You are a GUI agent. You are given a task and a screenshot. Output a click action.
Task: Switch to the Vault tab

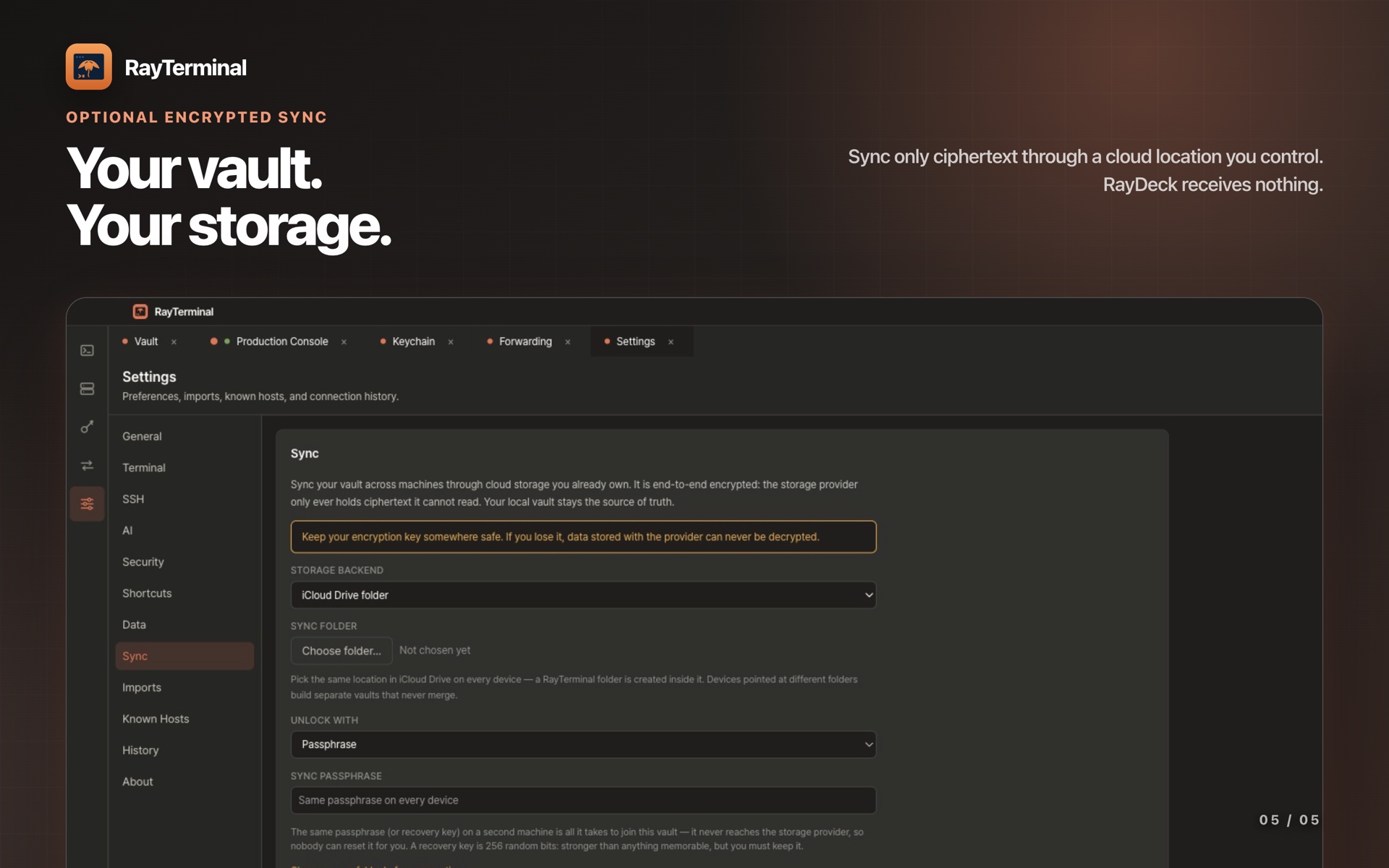[x=145, y=341]
